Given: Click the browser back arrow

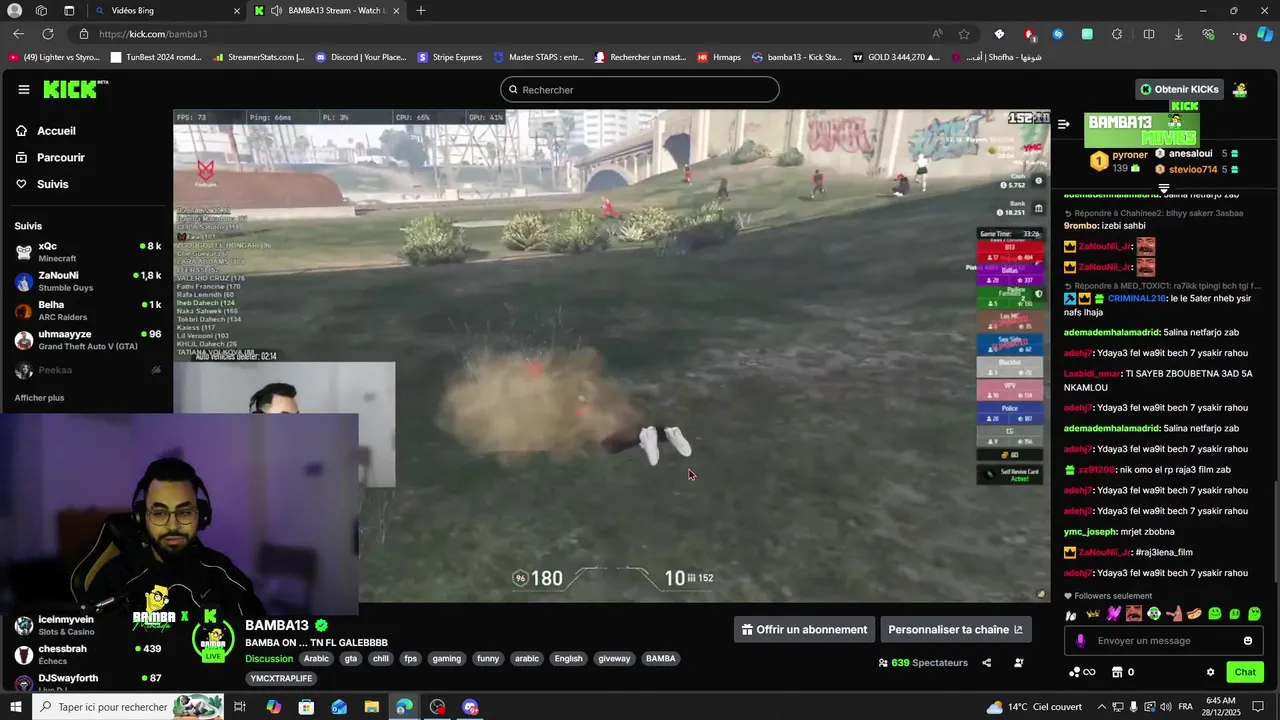Looking at the screenshot, I should pos(18,34).
